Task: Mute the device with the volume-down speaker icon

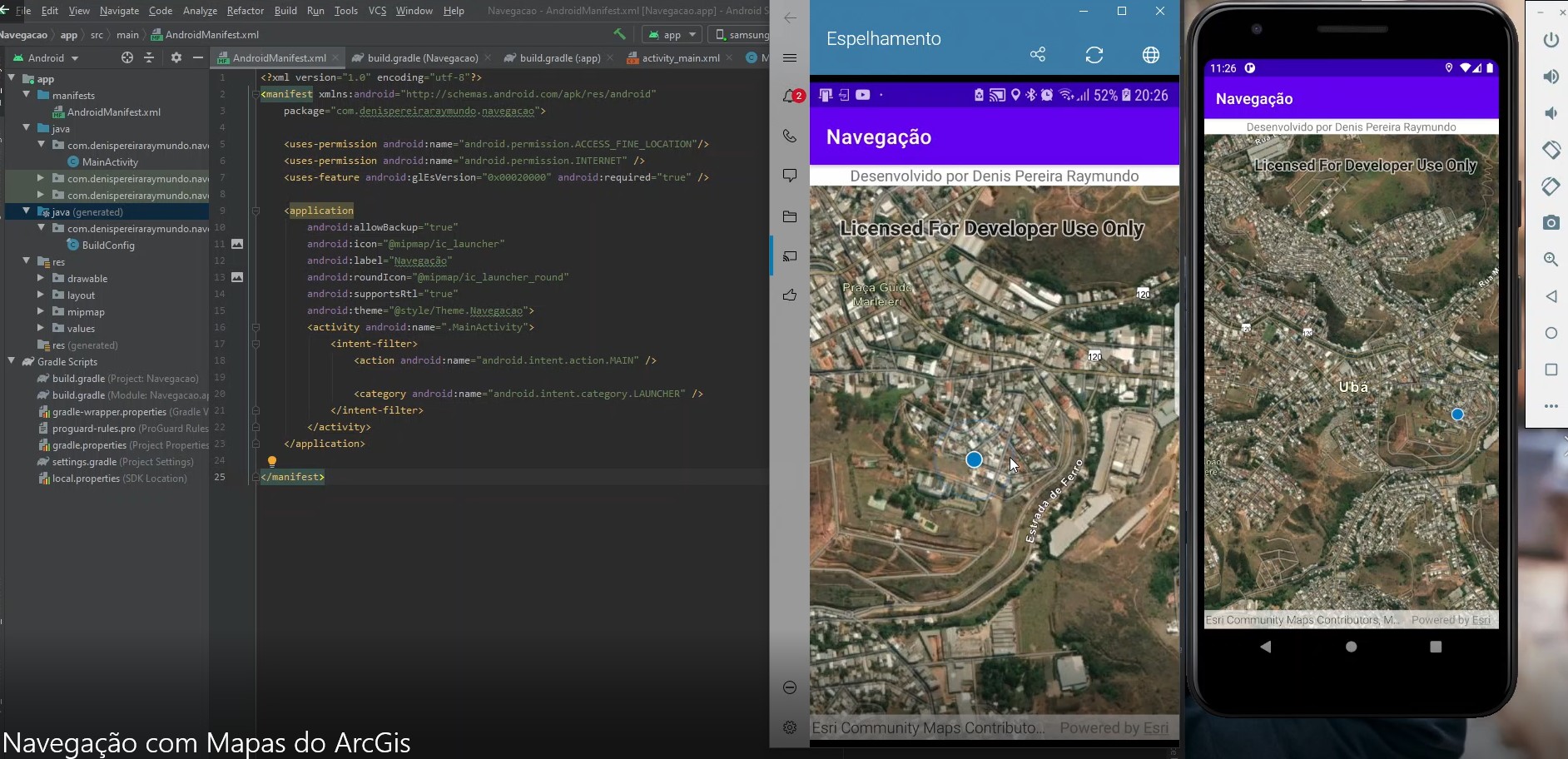Action: pyautogui.click(x=1551, y=112)
